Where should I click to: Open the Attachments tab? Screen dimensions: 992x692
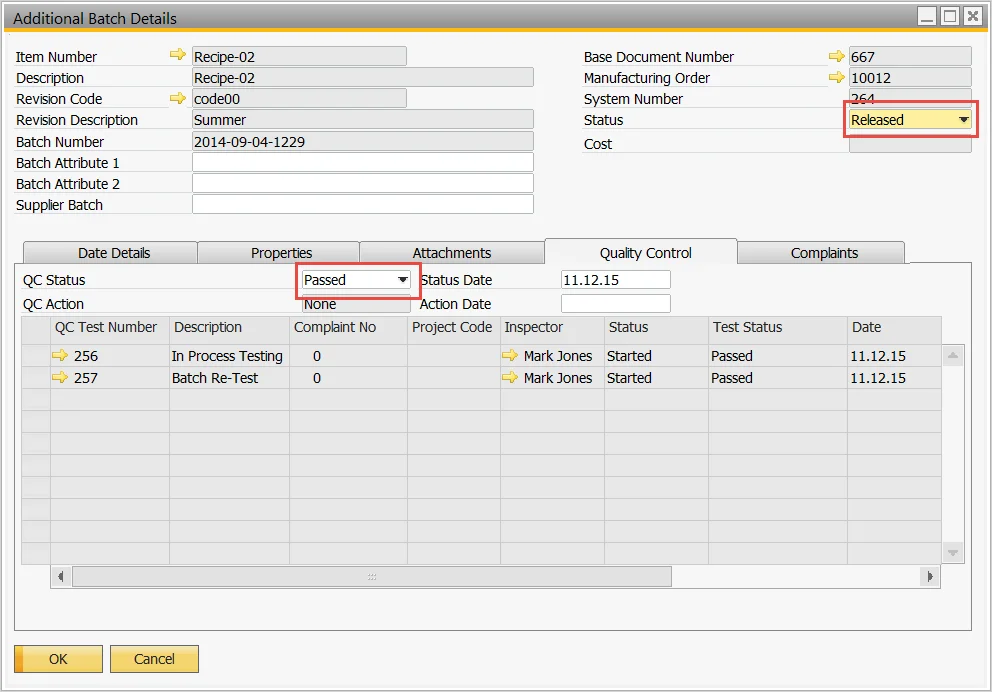point(452,253)
